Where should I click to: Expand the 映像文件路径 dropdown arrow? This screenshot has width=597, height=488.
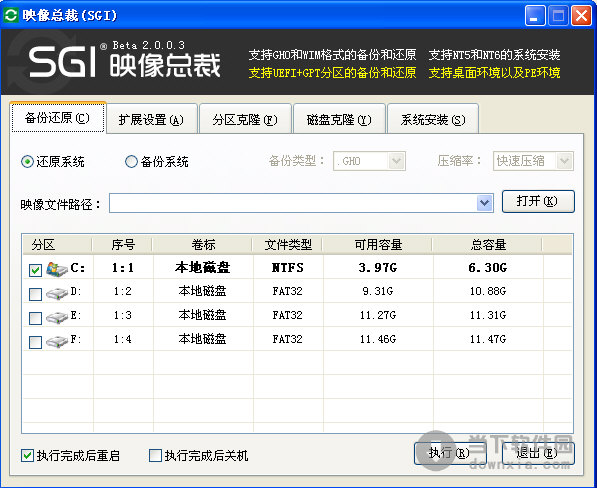click(484, 203)
